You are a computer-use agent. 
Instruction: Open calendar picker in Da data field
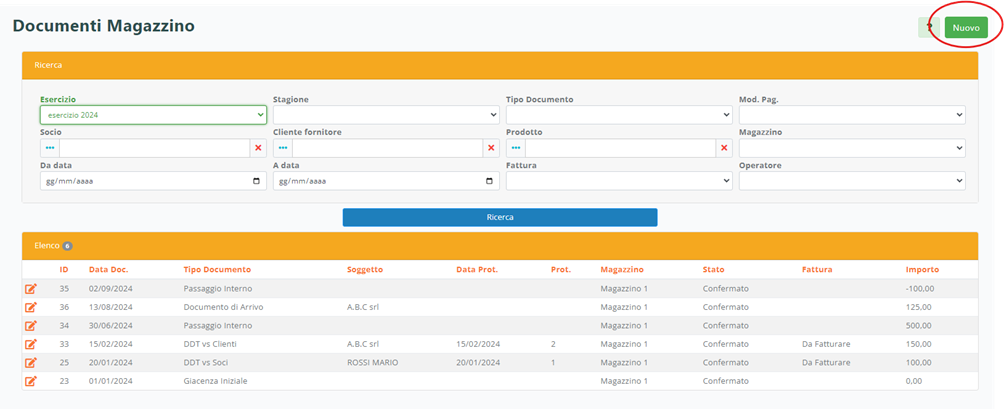coord(257,181)
